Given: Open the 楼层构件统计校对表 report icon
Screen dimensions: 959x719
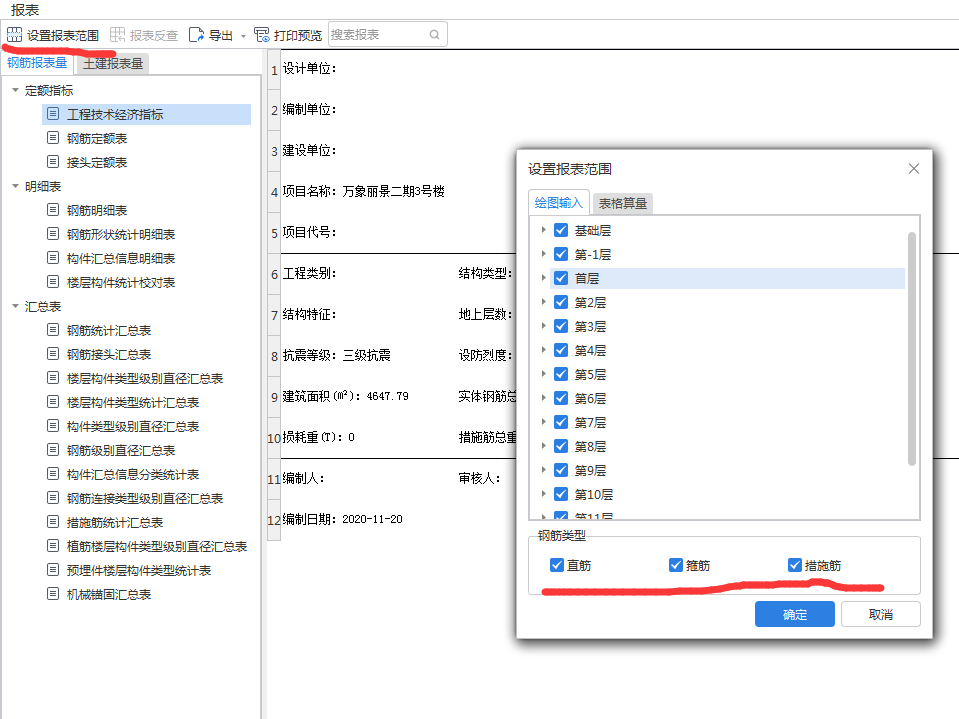Looking at the screenshot, I should (x=53, y=282).
